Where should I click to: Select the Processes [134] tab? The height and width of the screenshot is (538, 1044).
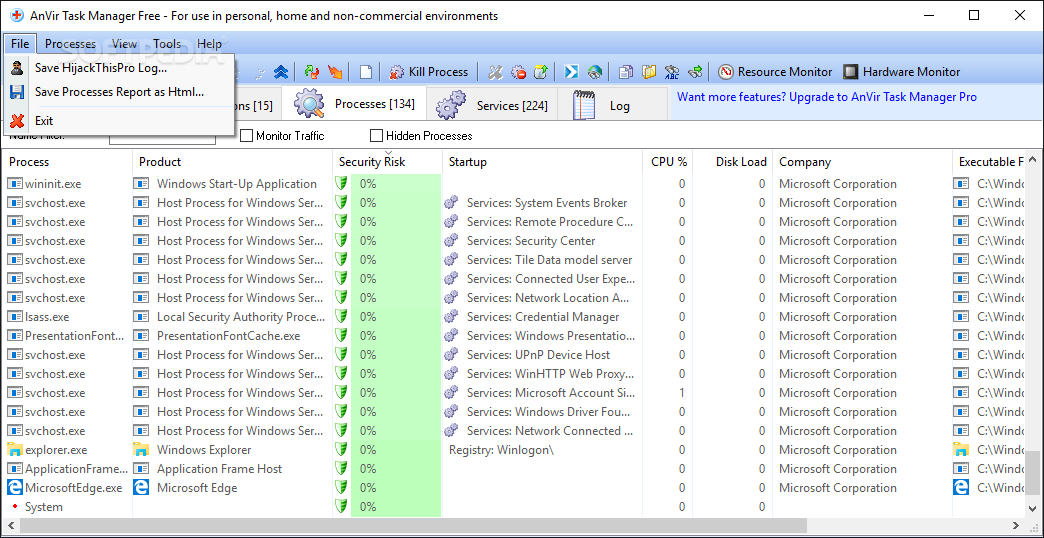(x=354, y=104)
